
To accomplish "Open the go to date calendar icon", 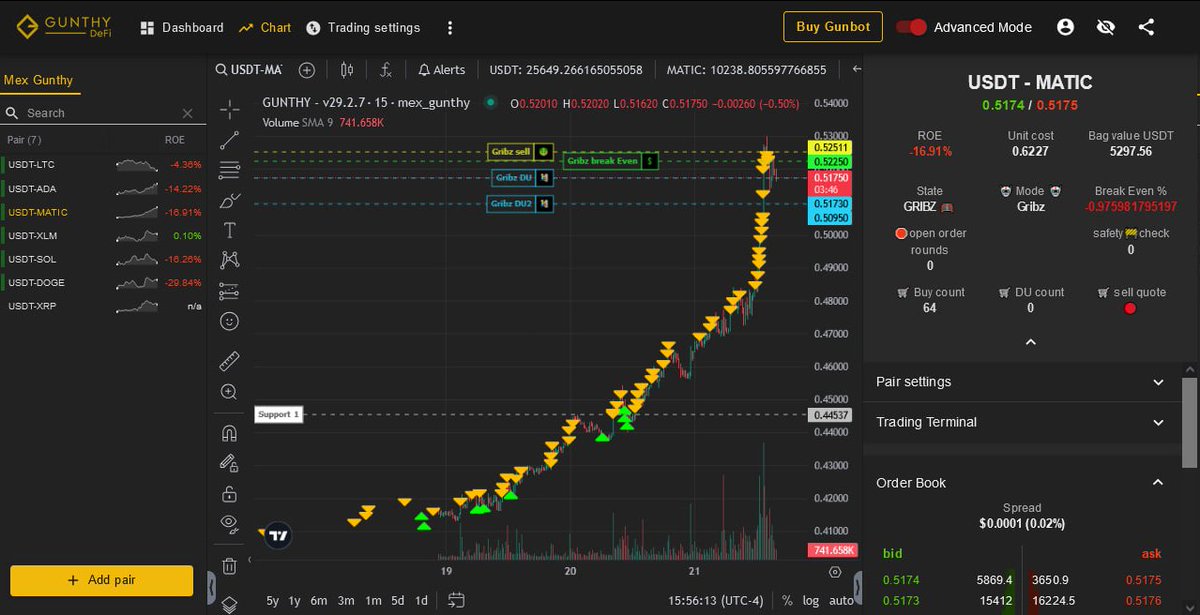I will 456,600.
